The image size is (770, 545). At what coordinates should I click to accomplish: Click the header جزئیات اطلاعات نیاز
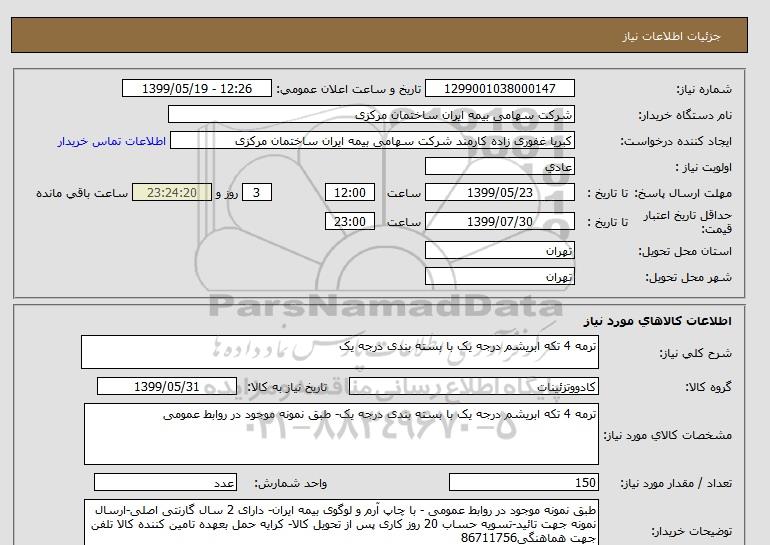coord(671,36)
